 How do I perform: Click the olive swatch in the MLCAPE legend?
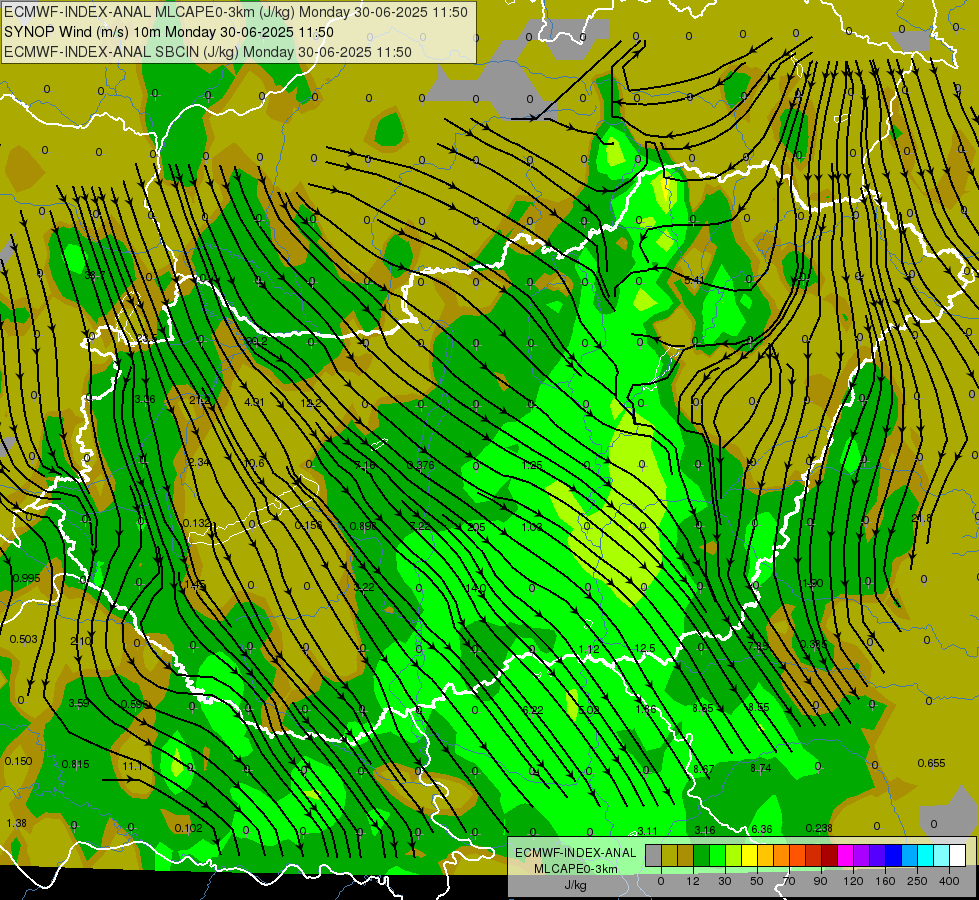click(669, 855)
